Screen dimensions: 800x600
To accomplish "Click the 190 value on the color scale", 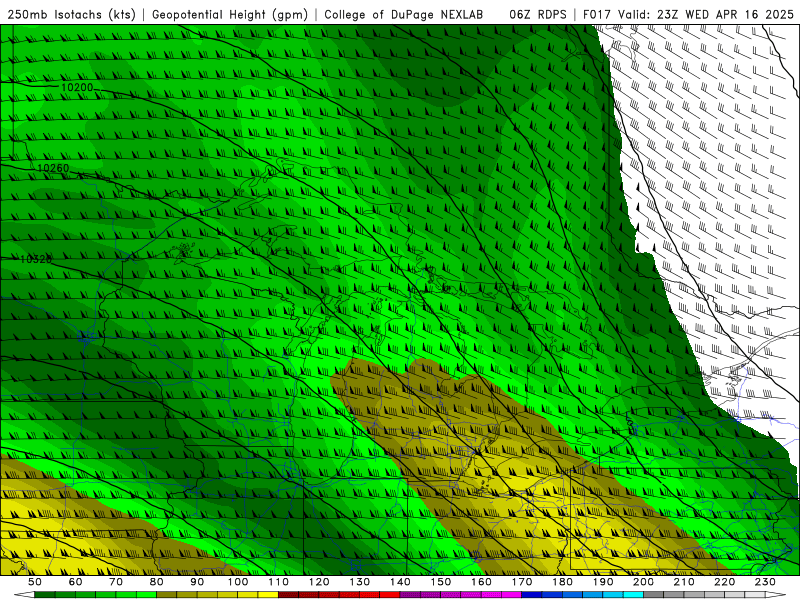I will [603, 582].
